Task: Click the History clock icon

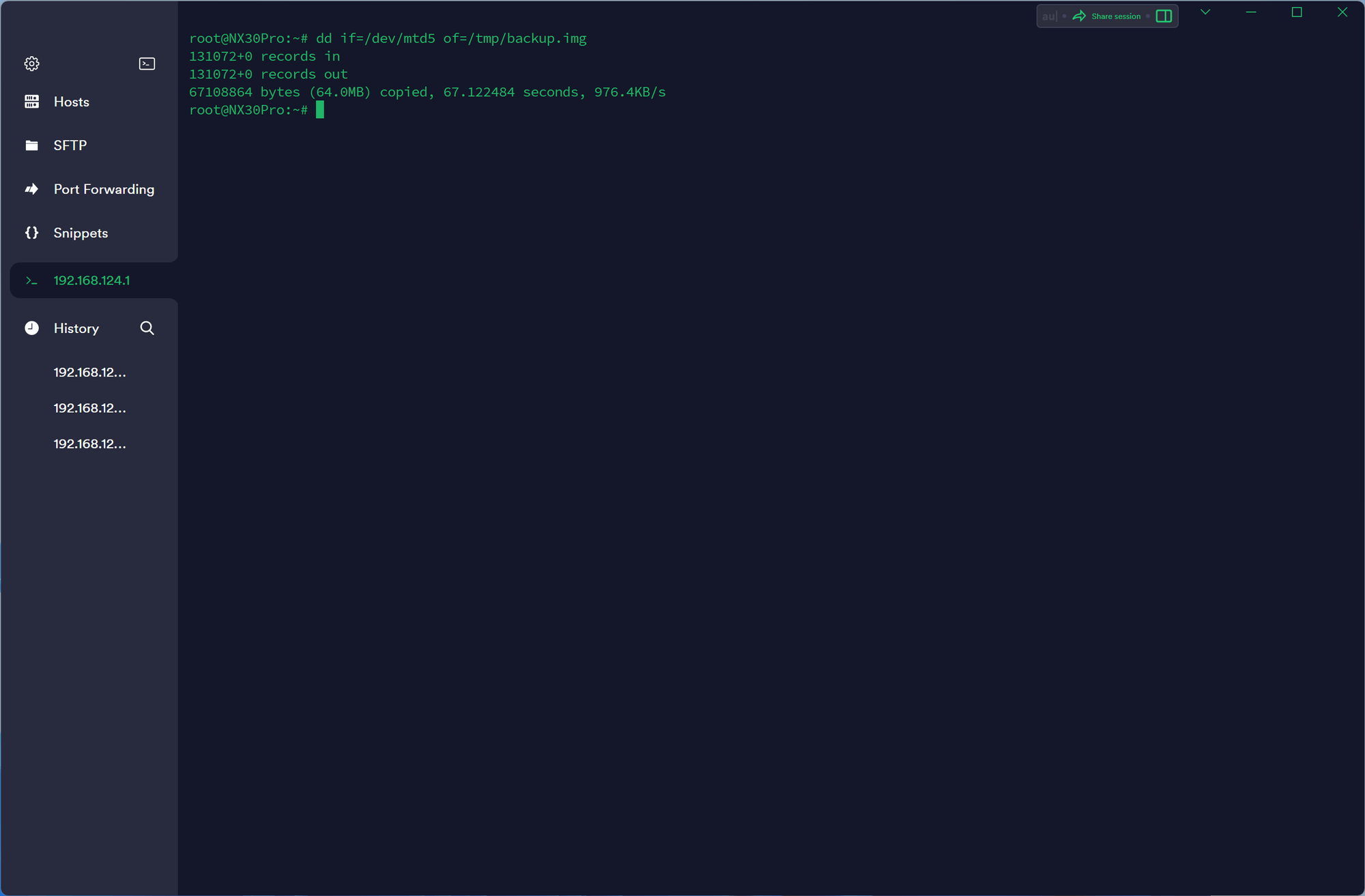Action: [31, 328]
